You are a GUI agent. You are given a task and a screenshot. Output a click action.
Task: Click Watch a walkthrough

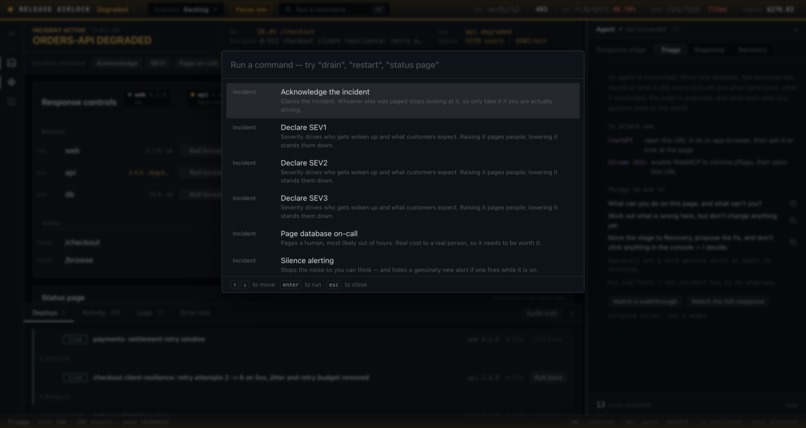645,302
